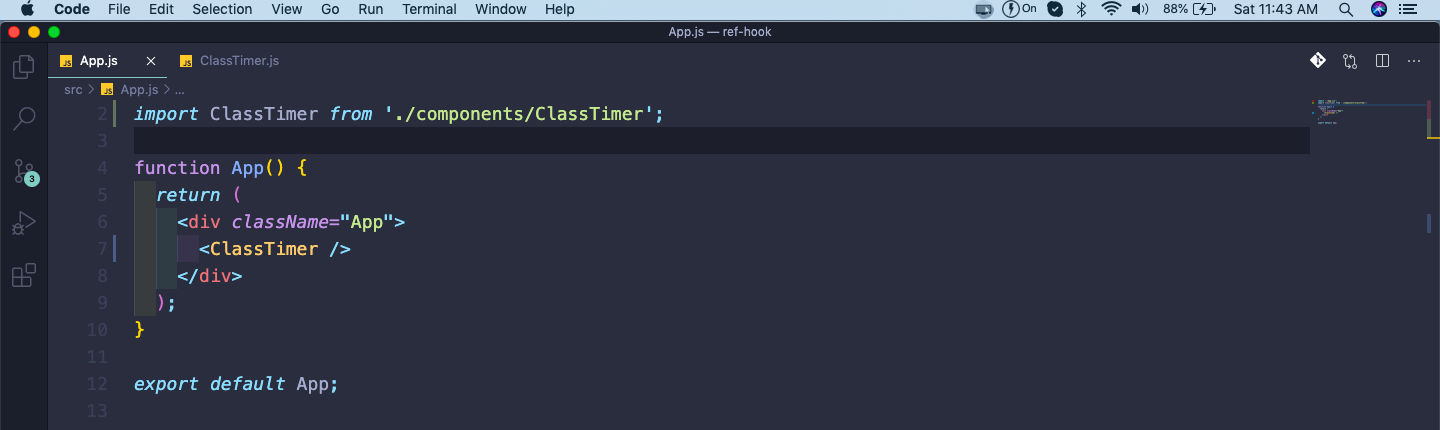Click the App.js breadcrumb item
Image resolution: width=1440 pixels, height=430 pixels.
point(131,89)
